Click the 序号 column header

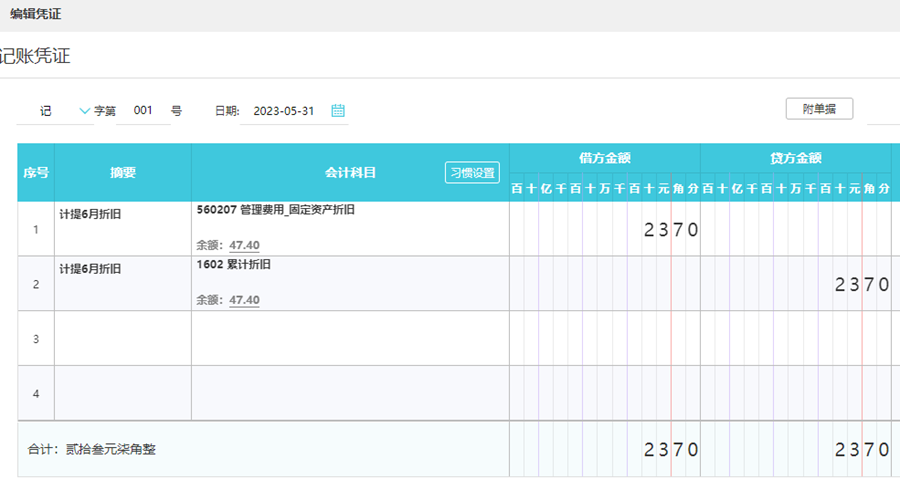click(36, 173)
